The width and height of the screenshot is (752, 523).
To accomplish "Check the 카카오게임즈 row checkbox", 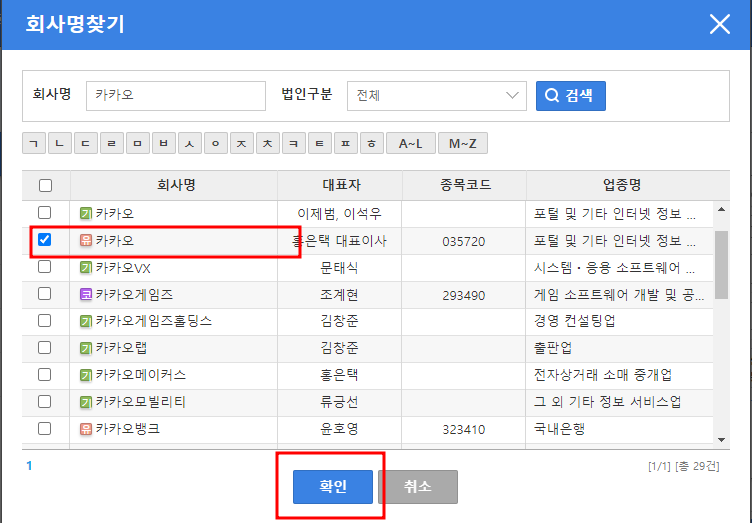I will point(45,293).
